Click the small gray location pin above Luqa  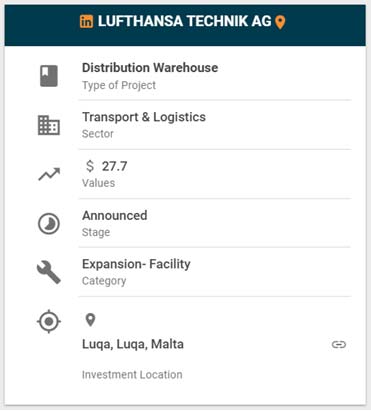click(x=90, y=320)
